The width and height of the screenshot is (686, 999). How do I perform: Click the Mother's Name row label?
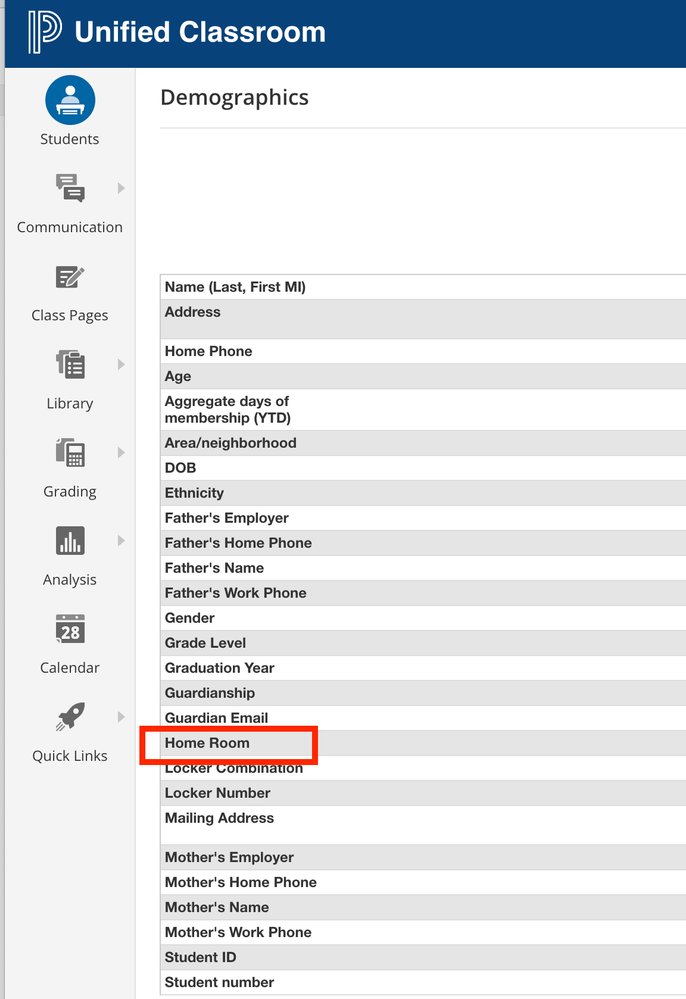(x=217, y=907)
